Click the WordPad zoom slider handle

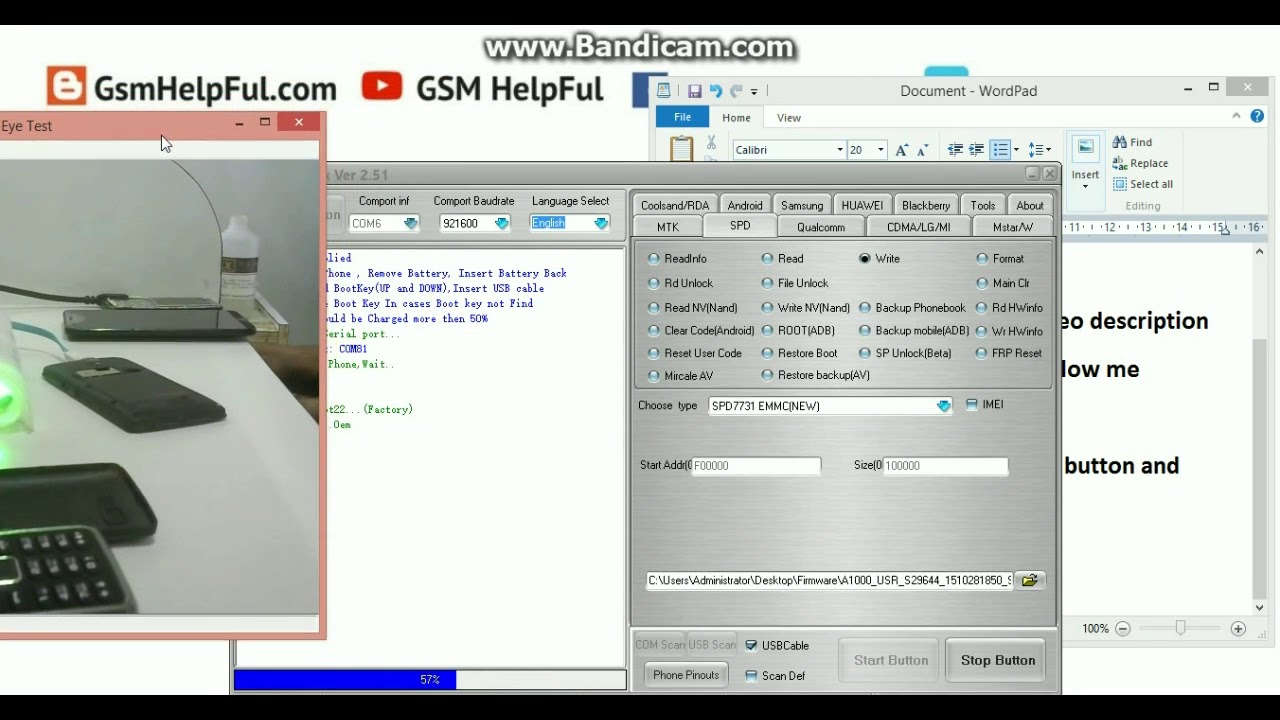pos(1181,628)
